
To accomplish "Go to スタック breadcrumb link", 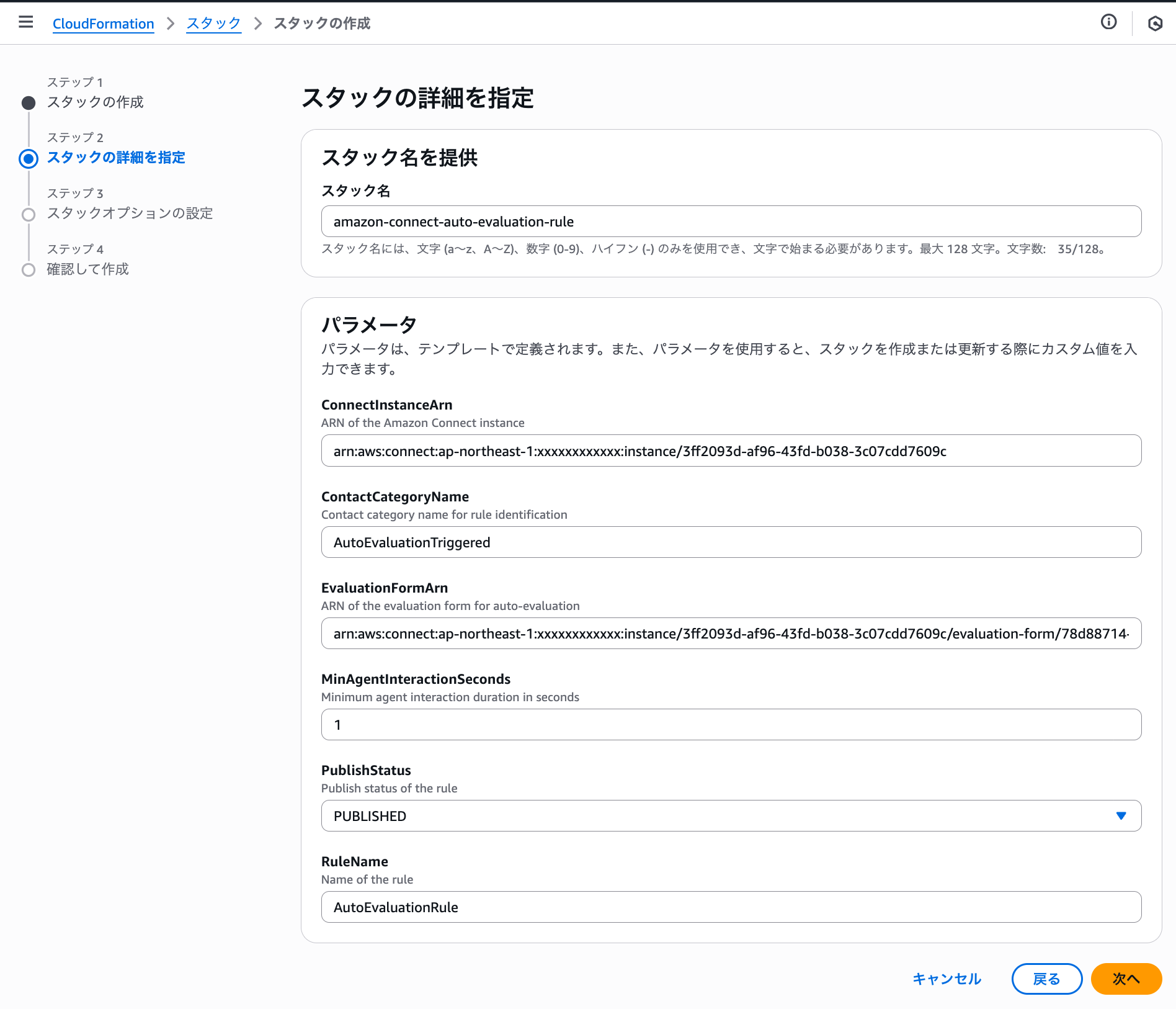I will 214,24.
